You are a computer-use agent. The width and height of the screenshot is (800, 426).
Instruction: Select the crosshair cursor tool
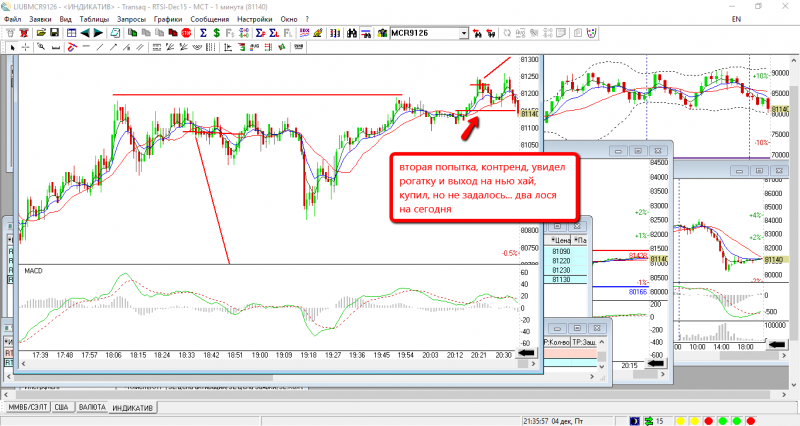tap(26, 47)
